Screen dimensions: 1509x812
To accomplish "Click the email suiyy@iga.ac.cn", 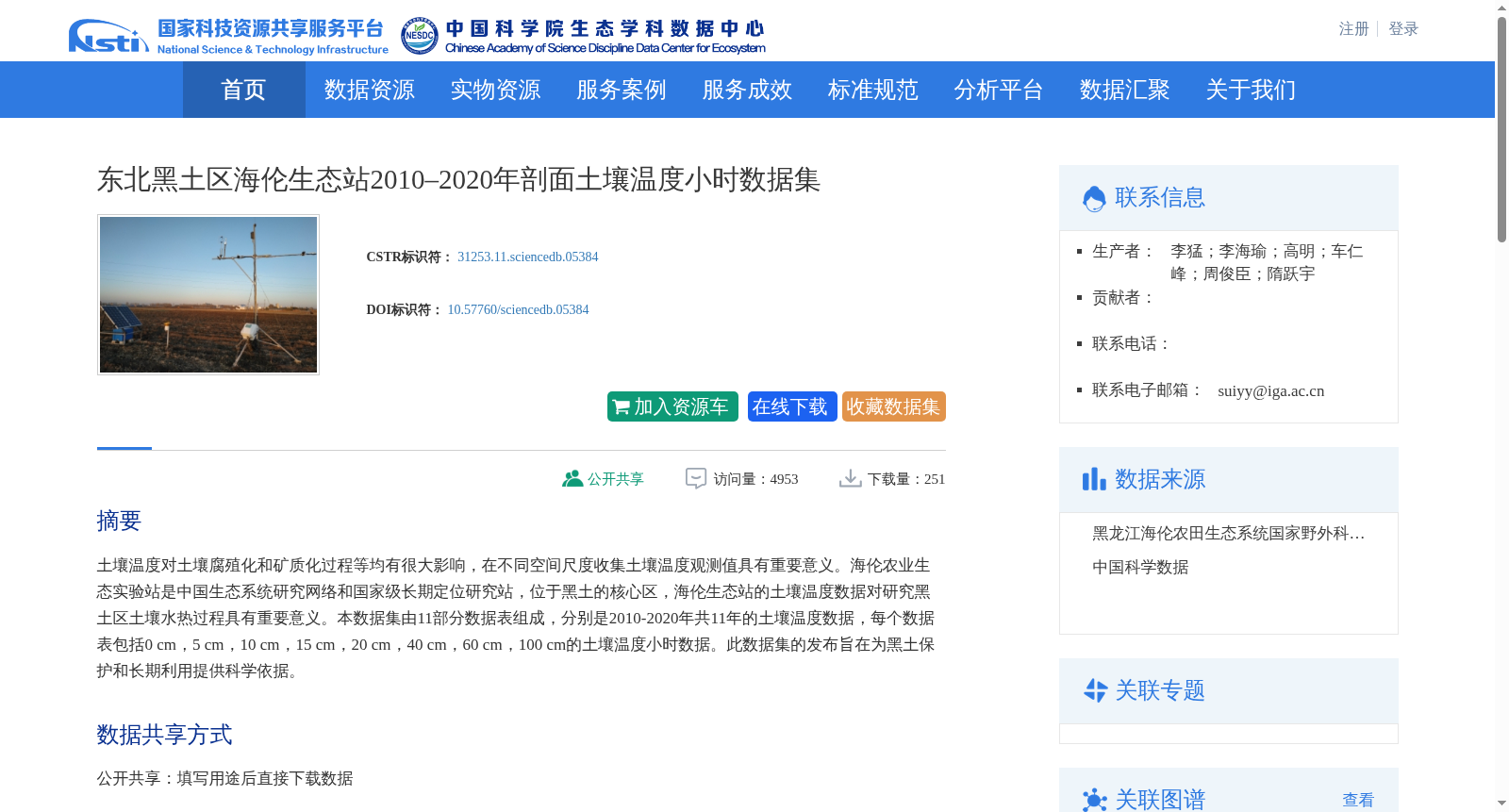I will coord(1270,390).
